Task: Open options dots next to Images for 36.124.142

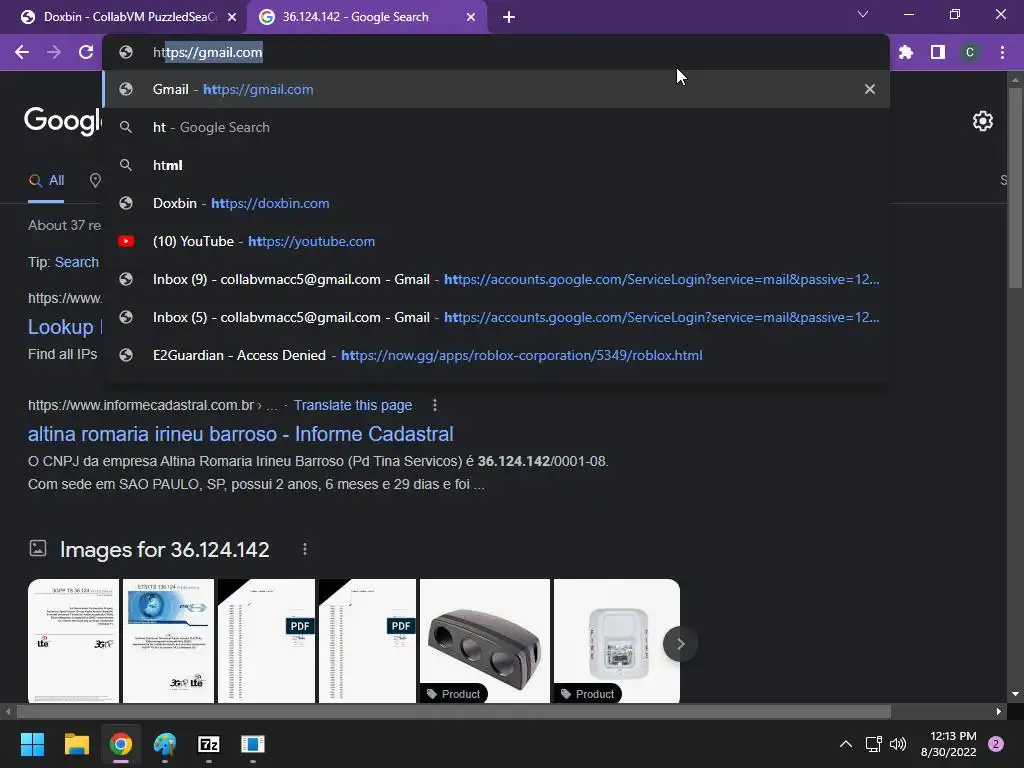Action: (x=305, y=549)
